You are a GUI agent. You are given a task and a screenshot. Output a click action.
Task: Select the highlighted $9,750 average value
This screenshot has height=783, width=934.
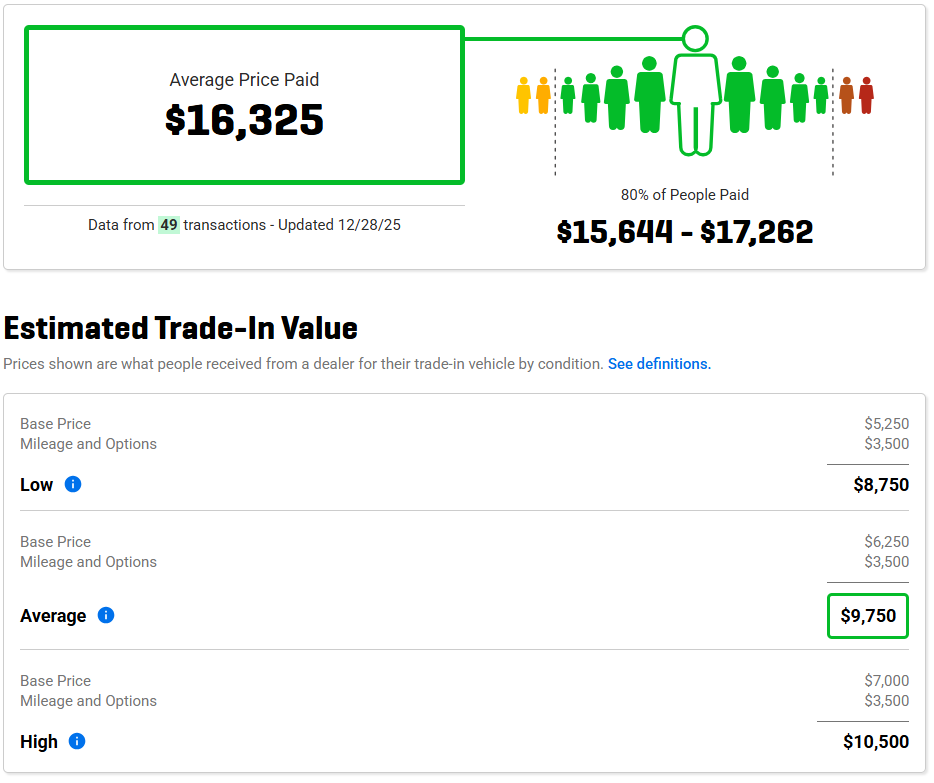868,616
